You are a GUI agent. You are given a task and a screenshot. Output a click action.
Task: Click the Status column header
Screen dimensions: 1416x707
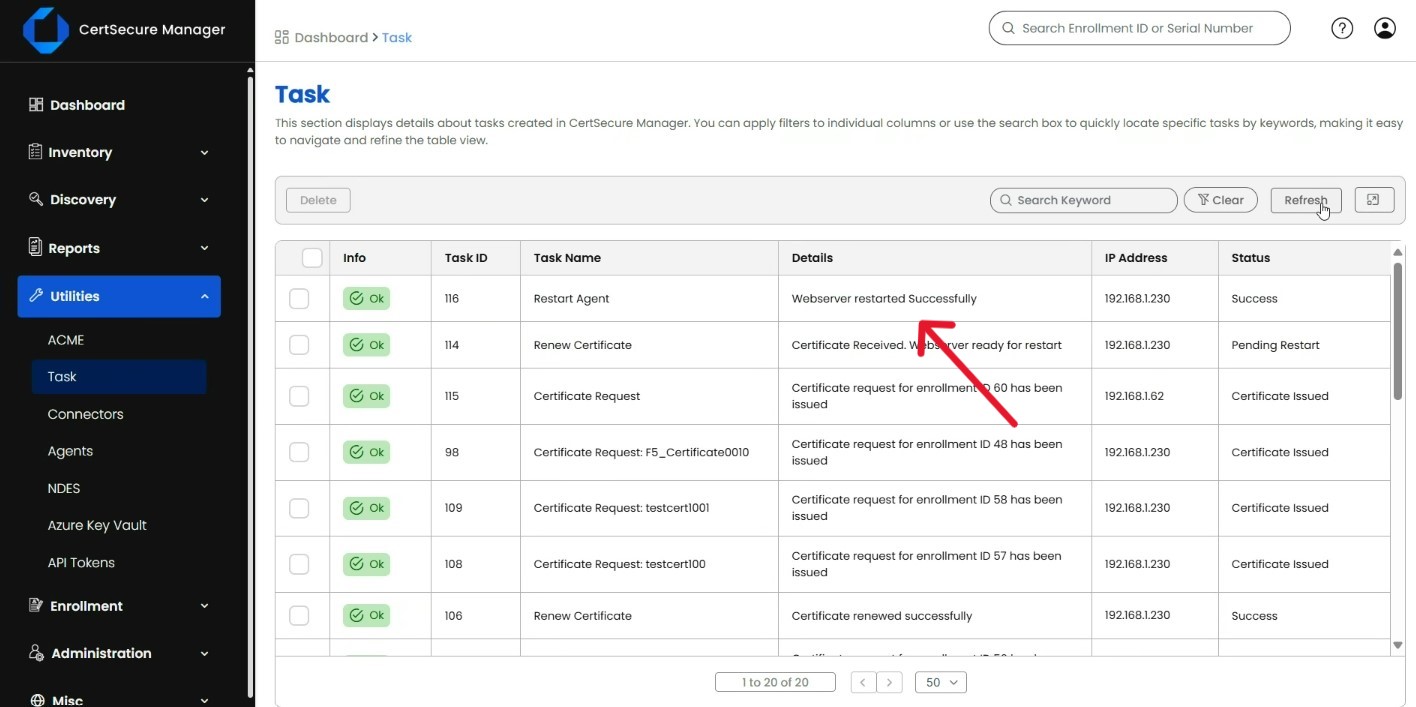pyautogui.click(x=1250, y=258)
